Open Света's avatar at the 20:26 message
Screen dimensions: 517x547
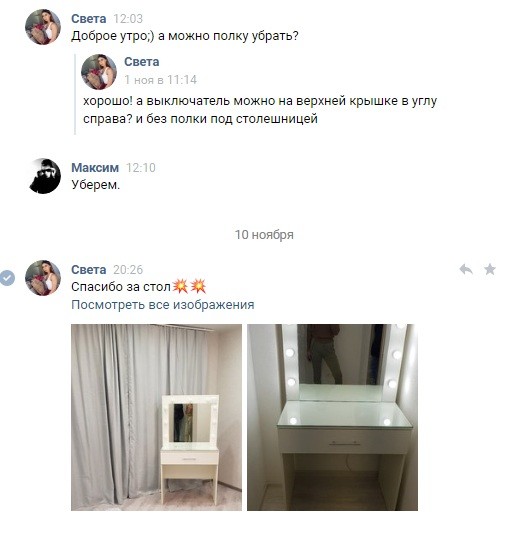pos(43,278)
